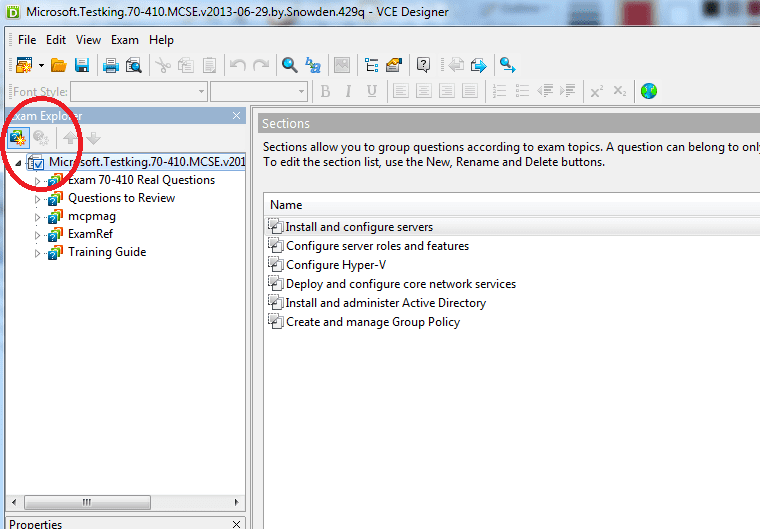
Task: Click the Paste clipboard icon
Action: coord(209,65)
